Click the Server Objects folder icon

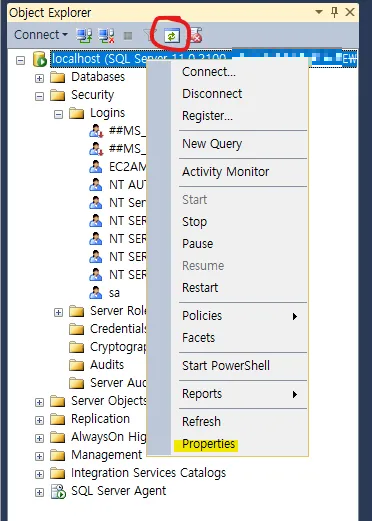[57, 401]
